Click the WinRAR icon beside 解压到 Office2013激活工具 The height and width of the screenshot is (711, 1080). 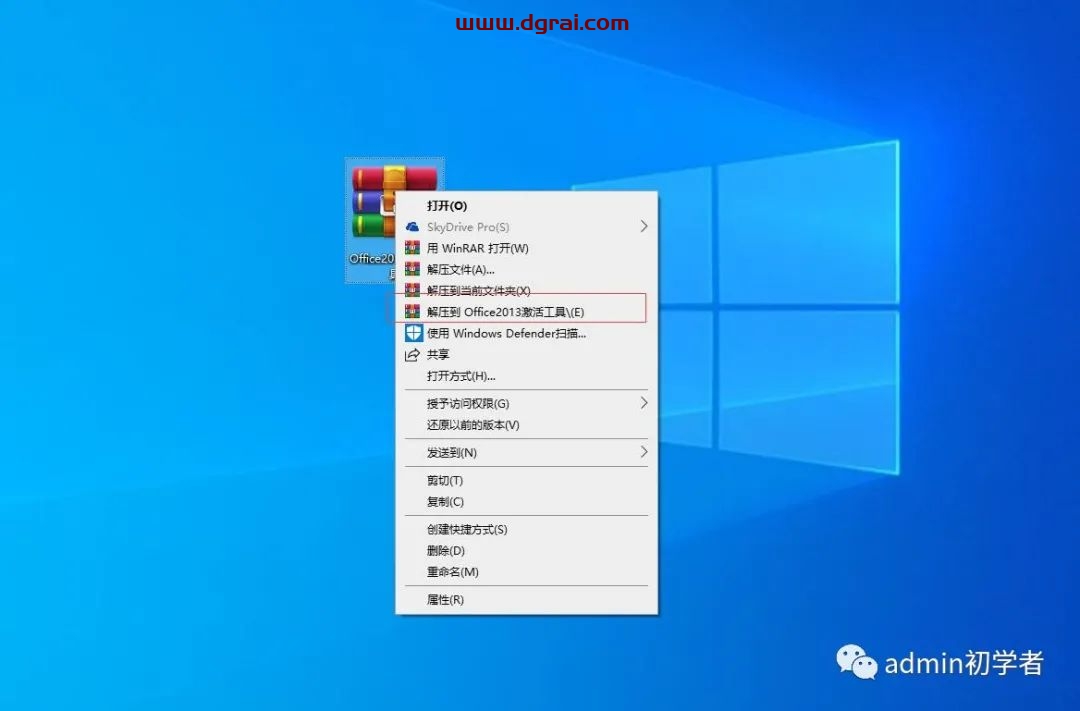[412, 312]
